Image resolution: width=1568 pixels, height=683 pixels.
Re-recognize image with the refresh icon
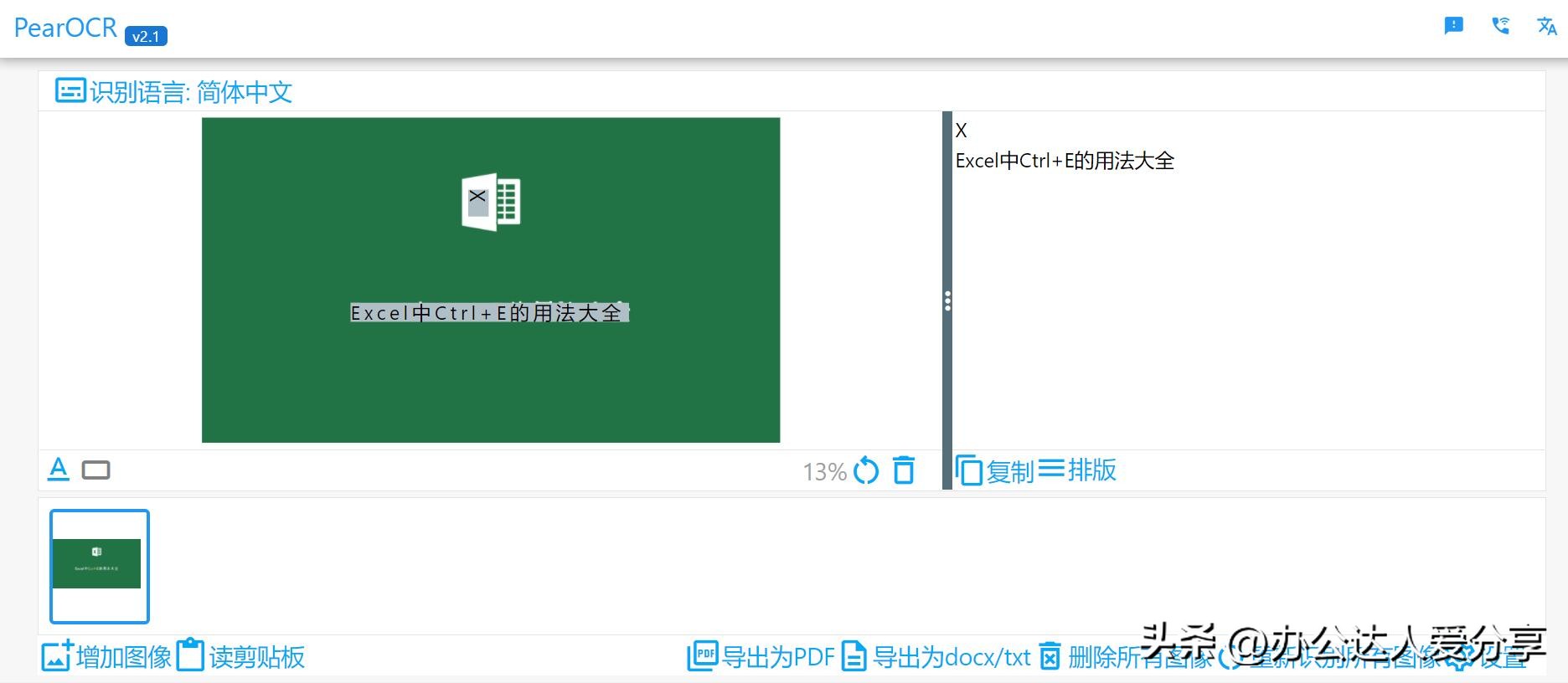866,471
